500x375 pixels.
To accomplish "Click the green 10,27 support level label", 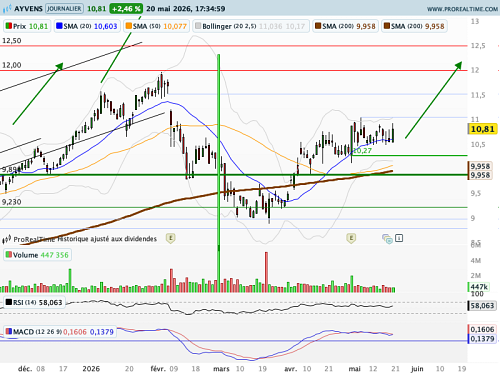I will [363, 151].
